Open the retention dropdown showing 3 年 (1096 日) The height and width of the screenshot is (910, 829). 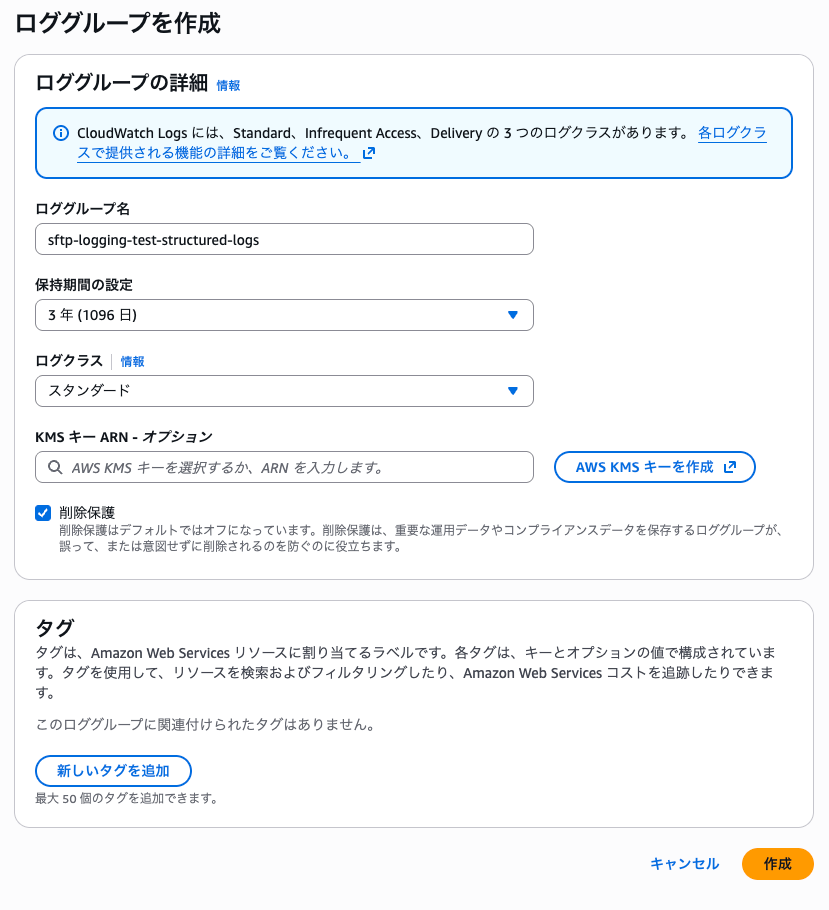[x=283, y=315]
